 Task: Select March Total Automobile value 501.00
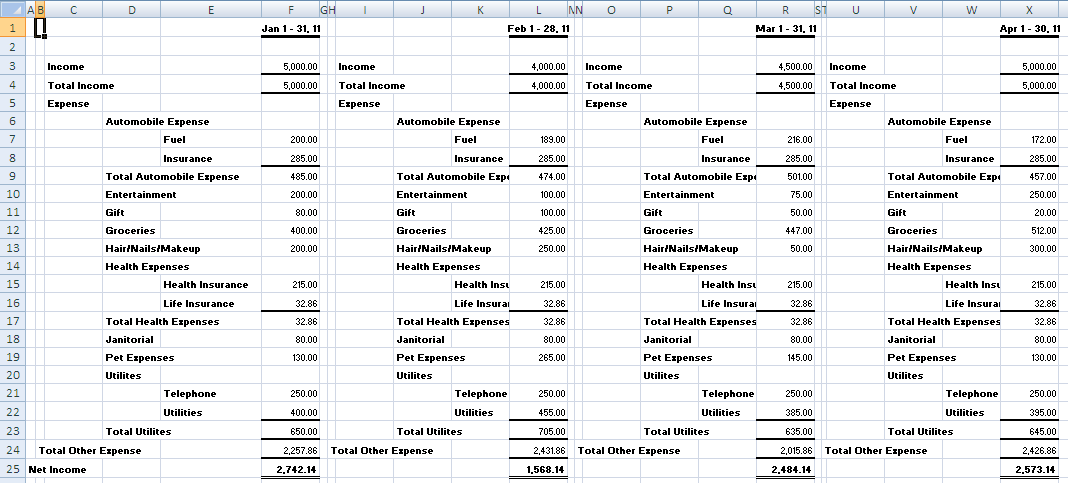[x=786, y=176]
